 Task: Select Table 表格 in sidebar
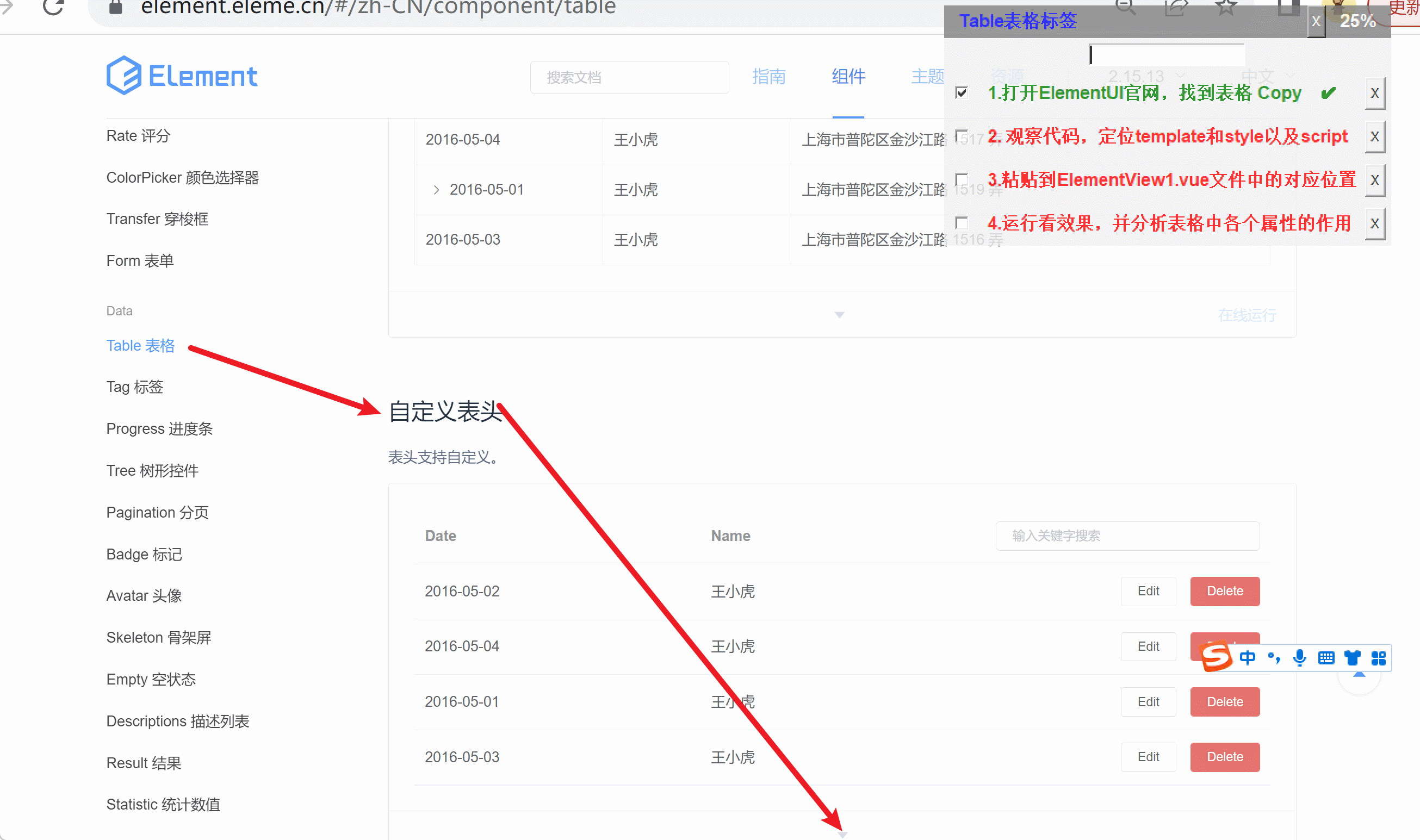(140, 345)
